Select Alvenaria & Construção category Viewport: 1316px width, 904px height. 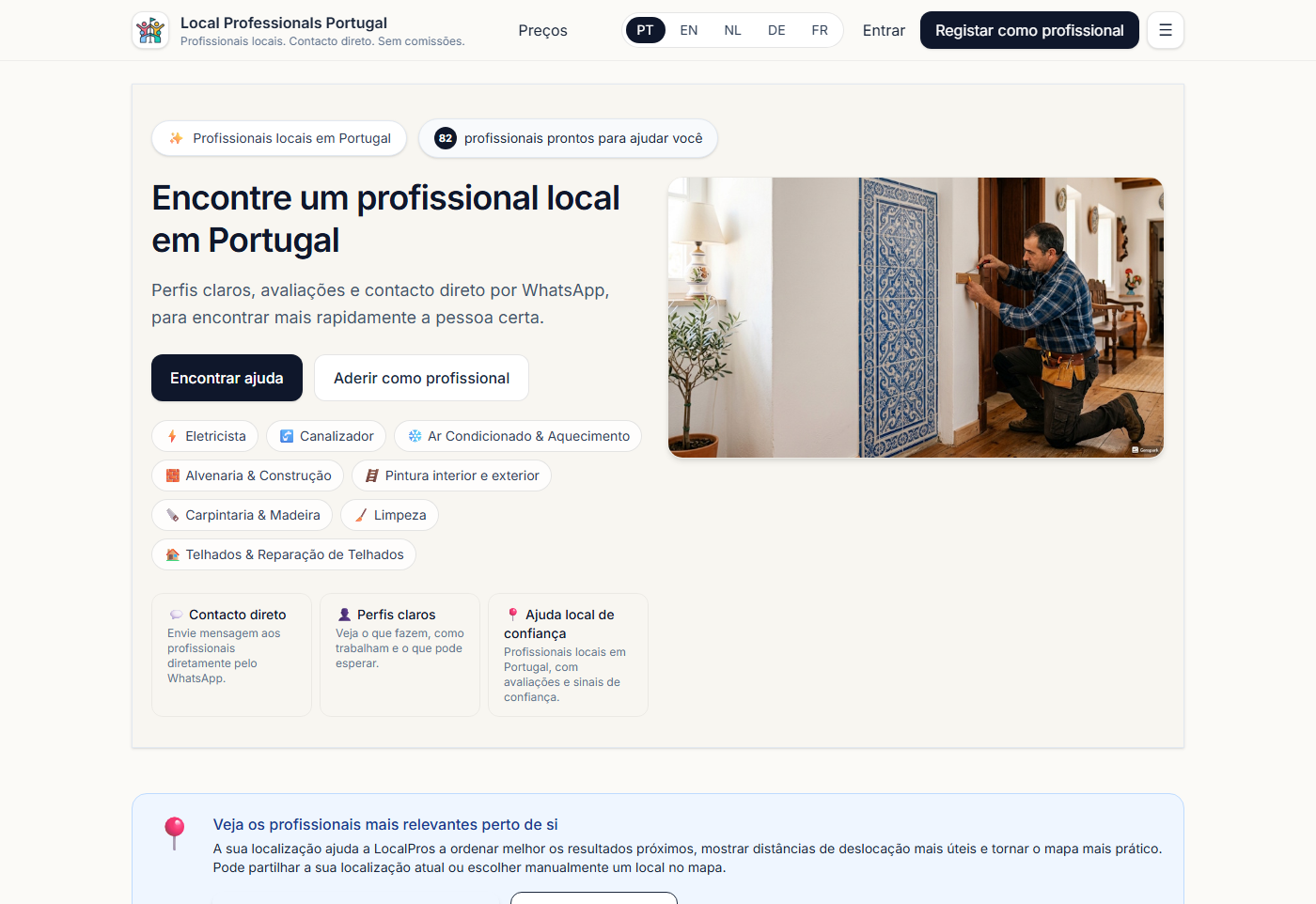tap(247, 475)
